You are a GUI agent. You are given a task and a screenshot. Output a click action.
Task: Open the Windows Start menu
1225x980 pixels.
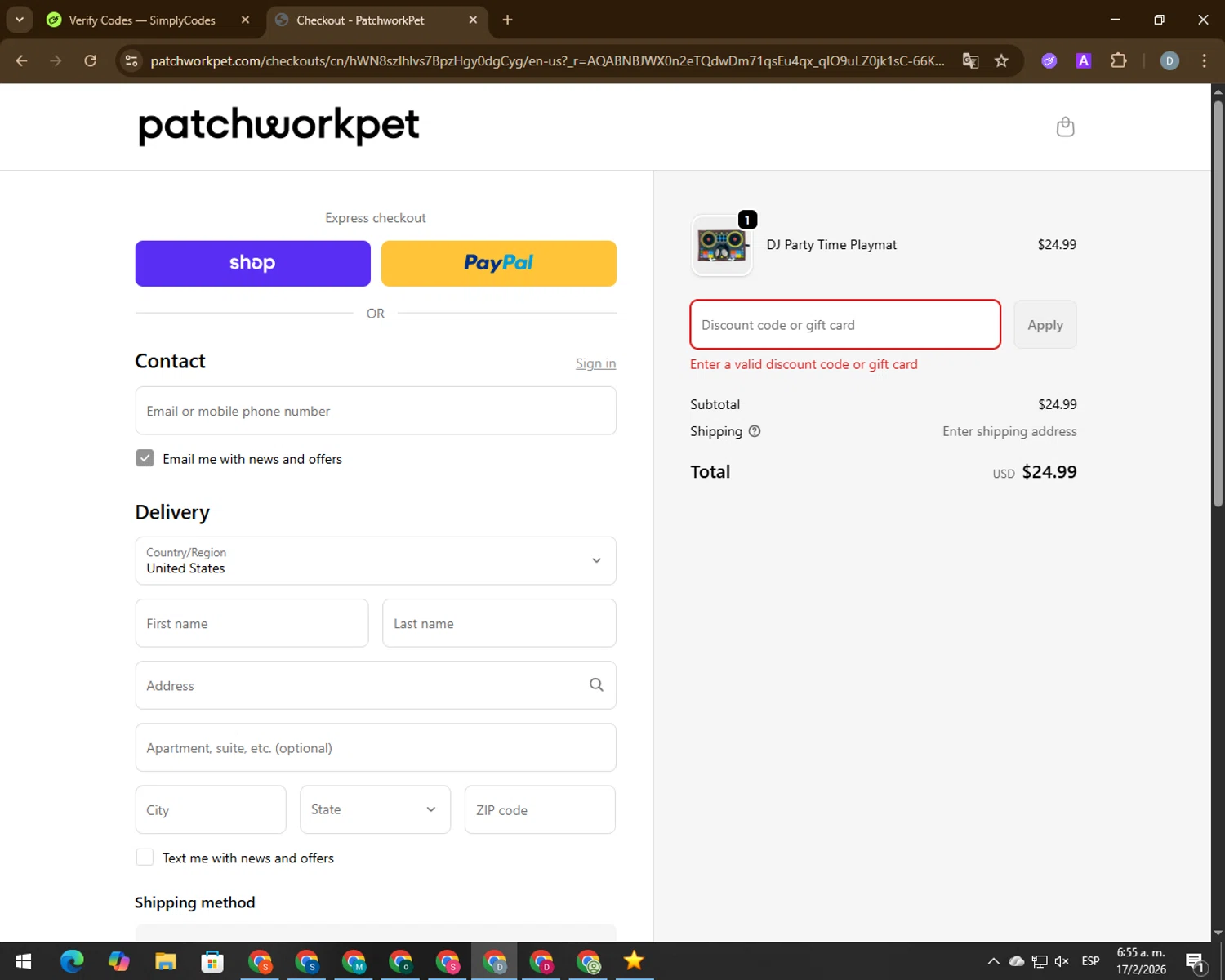(23, 961)
